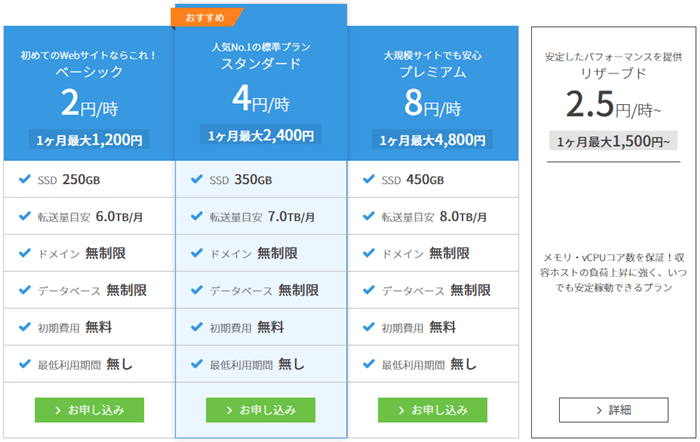Viewport: 700px width, 442px height.
Task: Click checkmark beside データベース in ベーシック column
Action: (25, 290)
